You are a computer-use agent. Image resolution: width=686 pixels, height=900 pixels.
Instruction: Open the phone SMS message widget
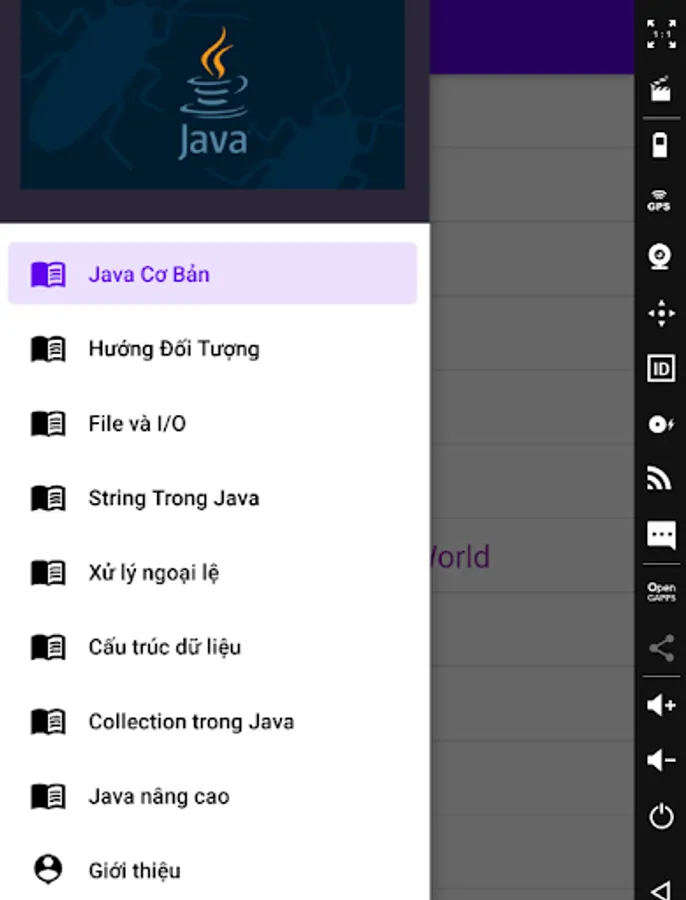(x=661, y=536)
